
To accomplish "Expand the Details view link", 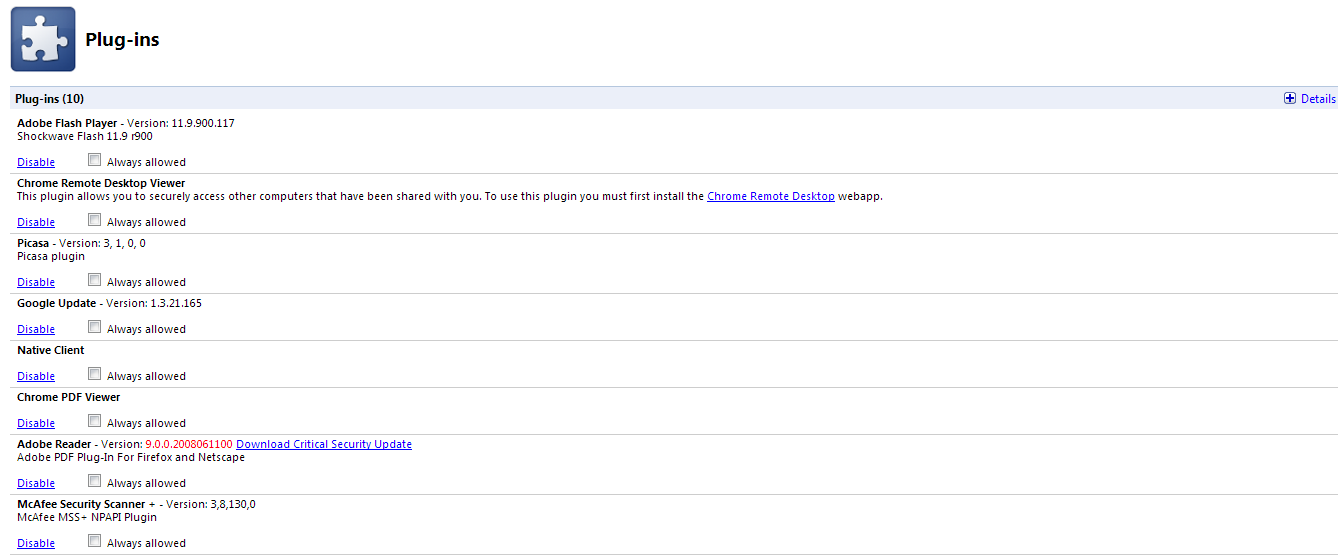I will (x=1318, y=99).
